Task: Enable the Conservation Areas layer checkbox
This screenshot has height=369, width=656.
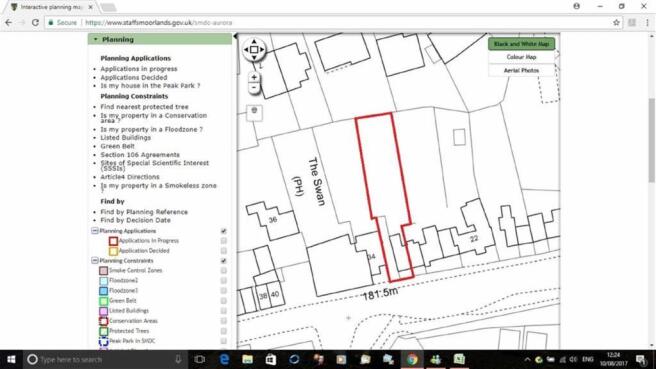Action: pos(223,320)
